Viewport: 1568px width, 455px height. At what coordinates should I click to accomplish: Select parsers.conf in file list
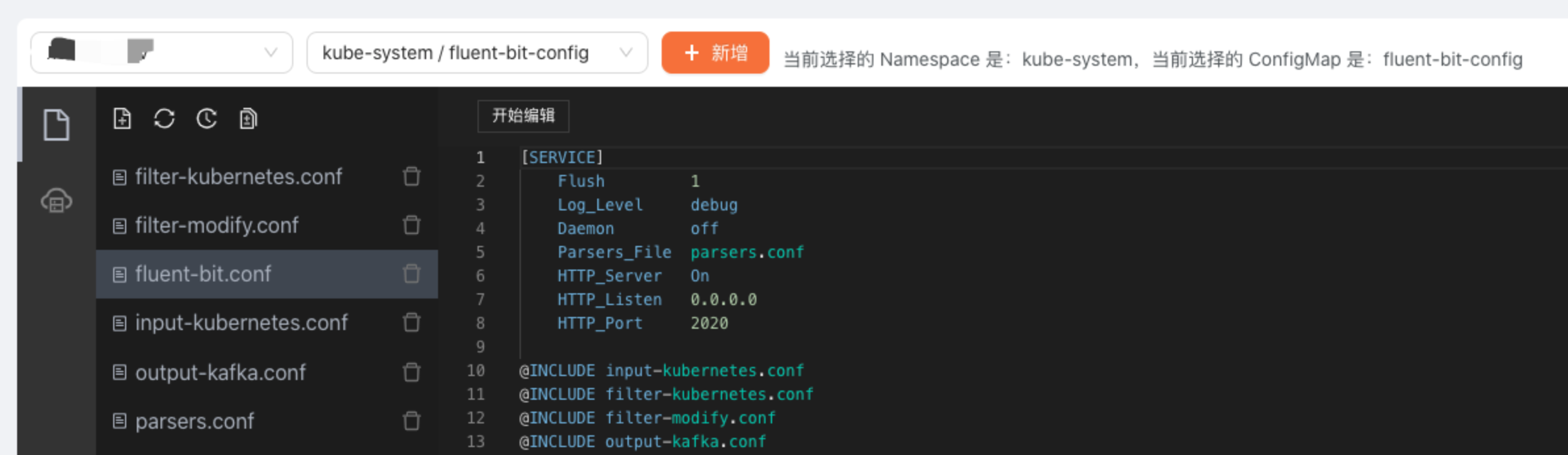coord(267,421)
